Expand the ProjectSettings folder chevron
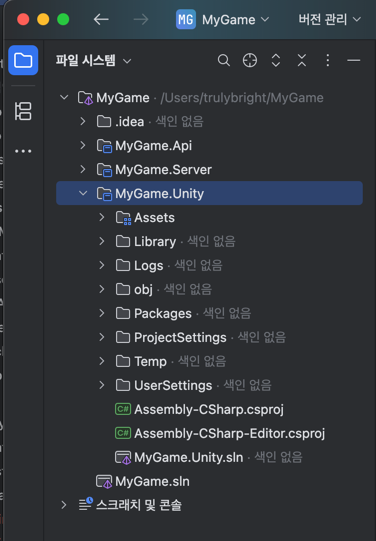This screenshot has width=376, height=541. tap(102, 337)
